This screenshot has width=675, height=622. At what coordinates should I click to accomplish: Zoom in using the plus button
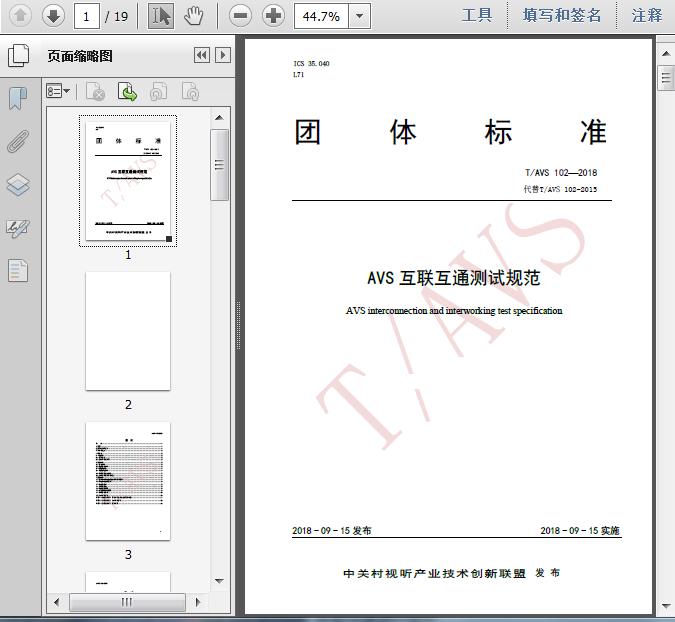point(273,15)
